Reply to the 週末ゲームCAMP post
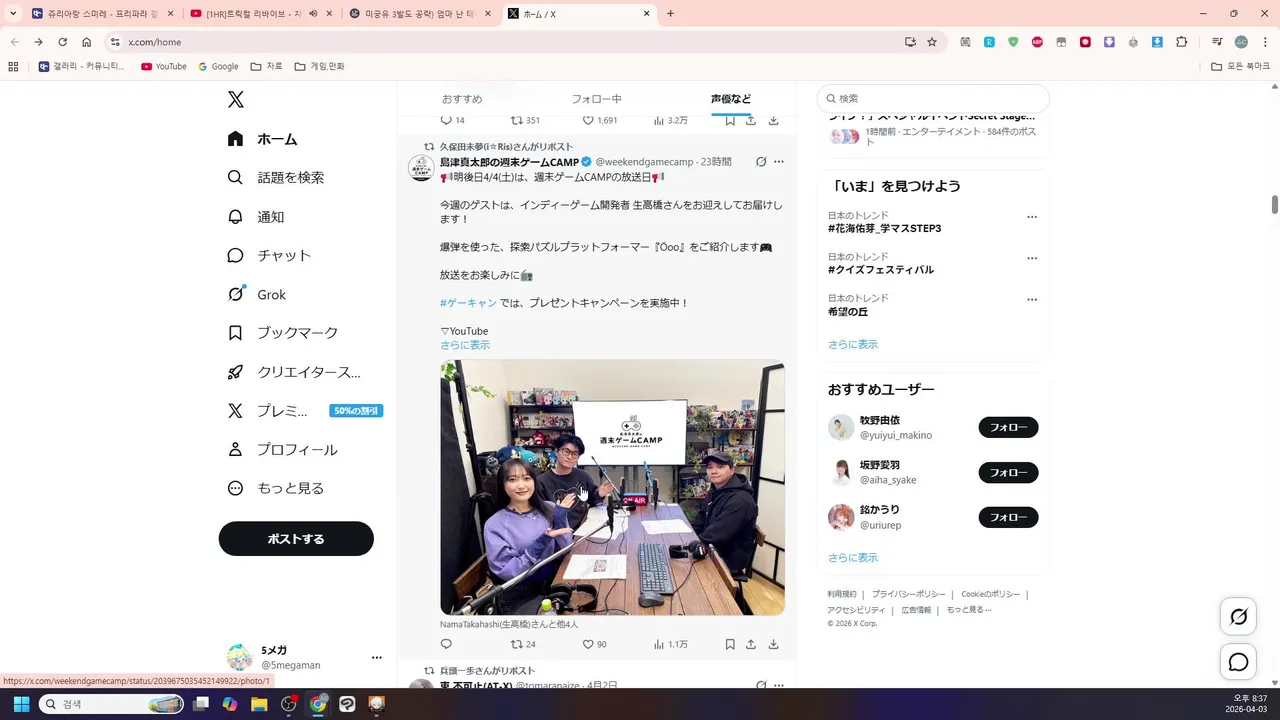The width and height of the screenshot is (1280, 720). (446, 644)
